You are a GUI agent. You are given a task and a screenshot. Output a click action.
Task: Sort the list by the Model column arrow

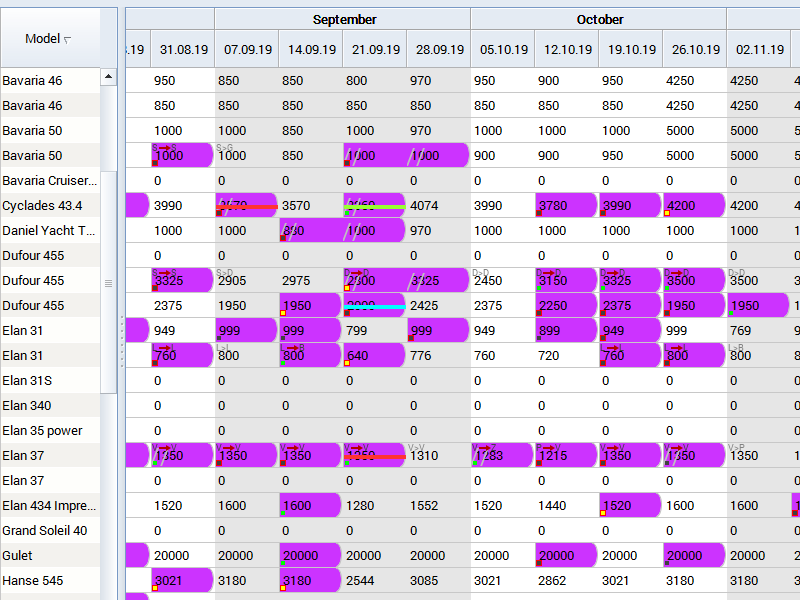coord(68,40)
